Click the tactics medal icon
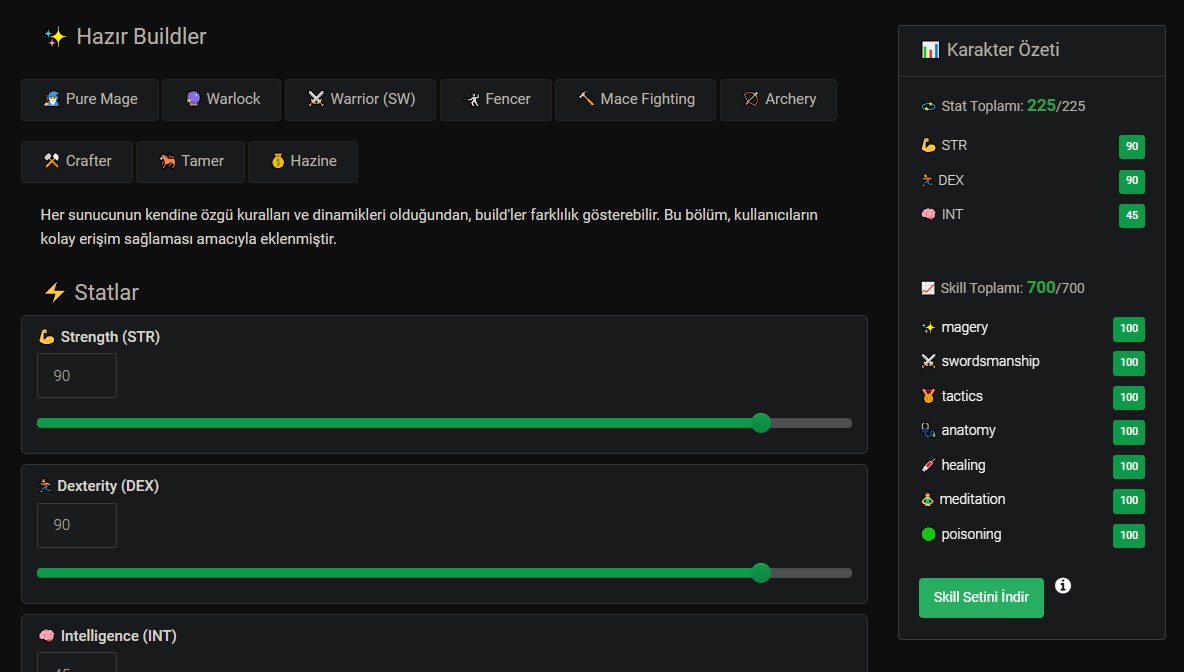Image resolution: width=1184 pixels, height=672 pixels. click(929, 396)
